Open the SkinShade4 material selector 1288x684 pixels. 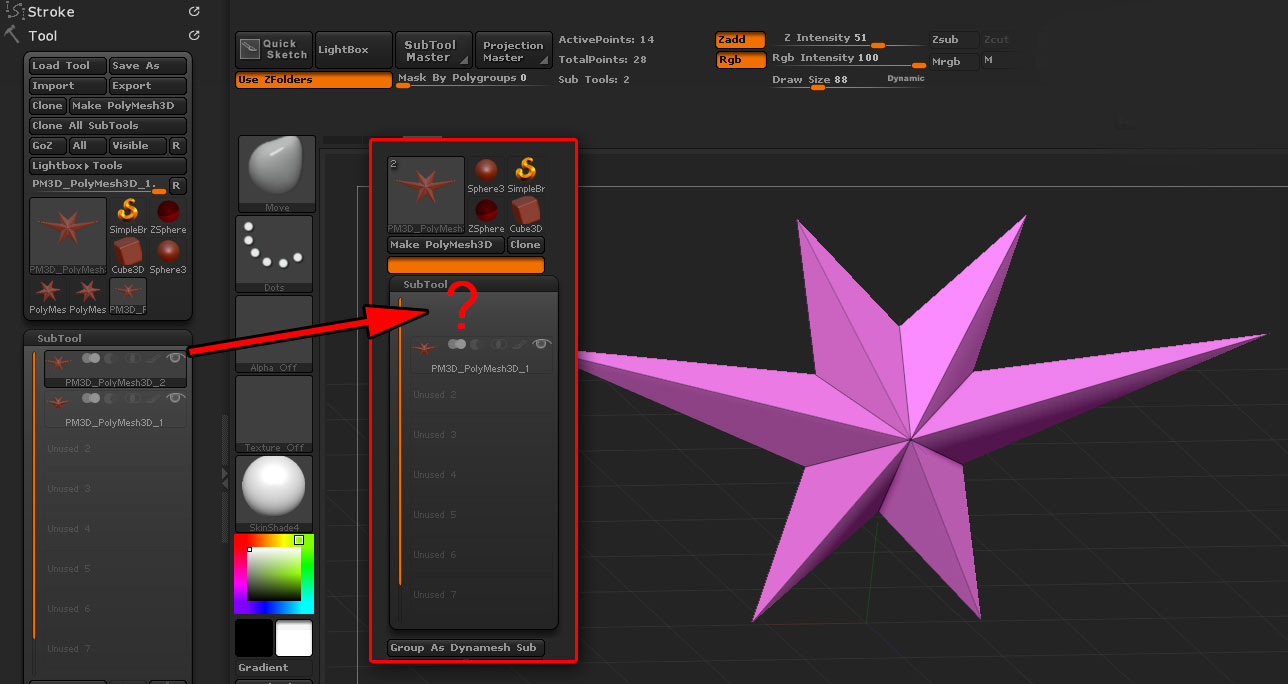coord(276,494)
